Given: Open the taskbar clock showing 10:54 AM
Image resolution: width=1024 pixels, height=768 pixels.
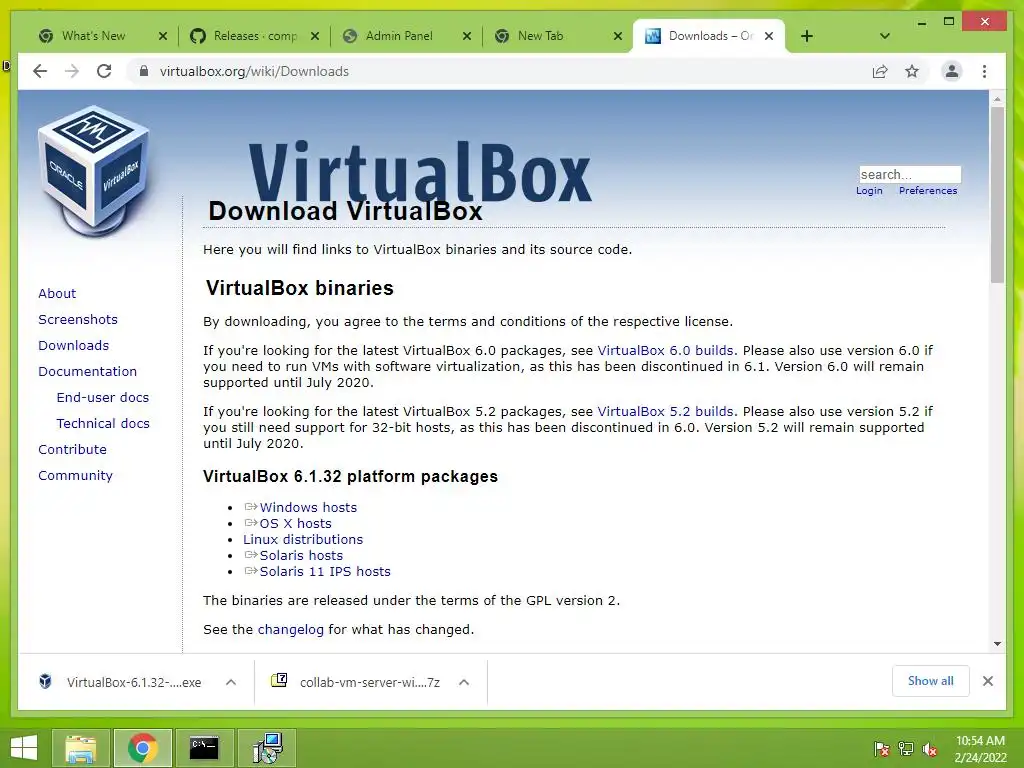Looking at the screenshot, I should (980, 749).
